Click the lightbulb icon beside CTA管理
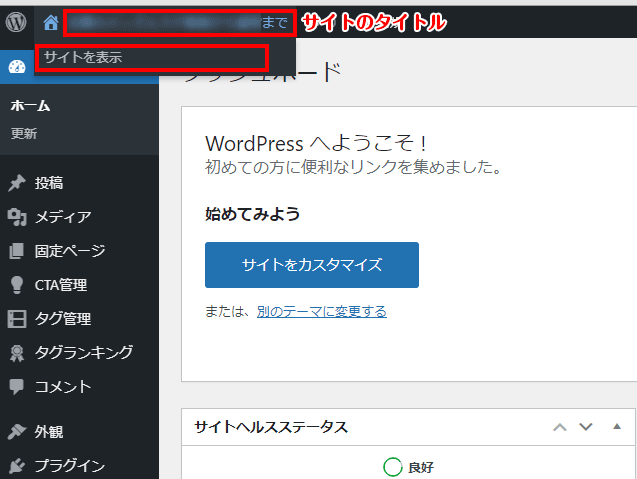 (x=17, y=285)
